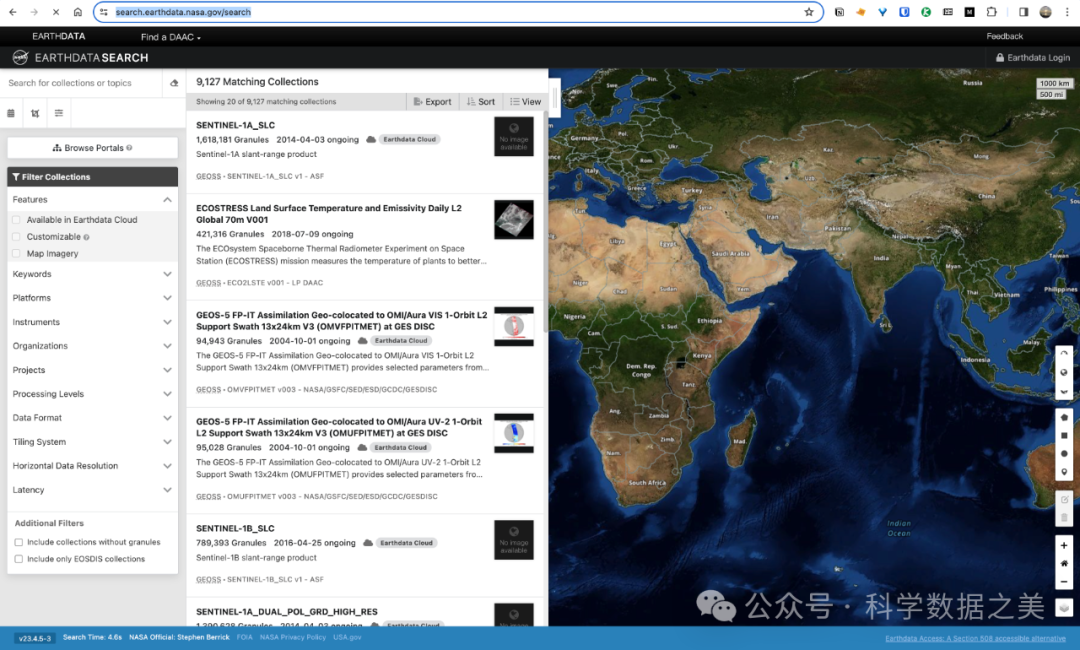Click the Feedback menu item
Image resolution: width=1080 pixels, height=650 pixels.
pos(1004,37)
